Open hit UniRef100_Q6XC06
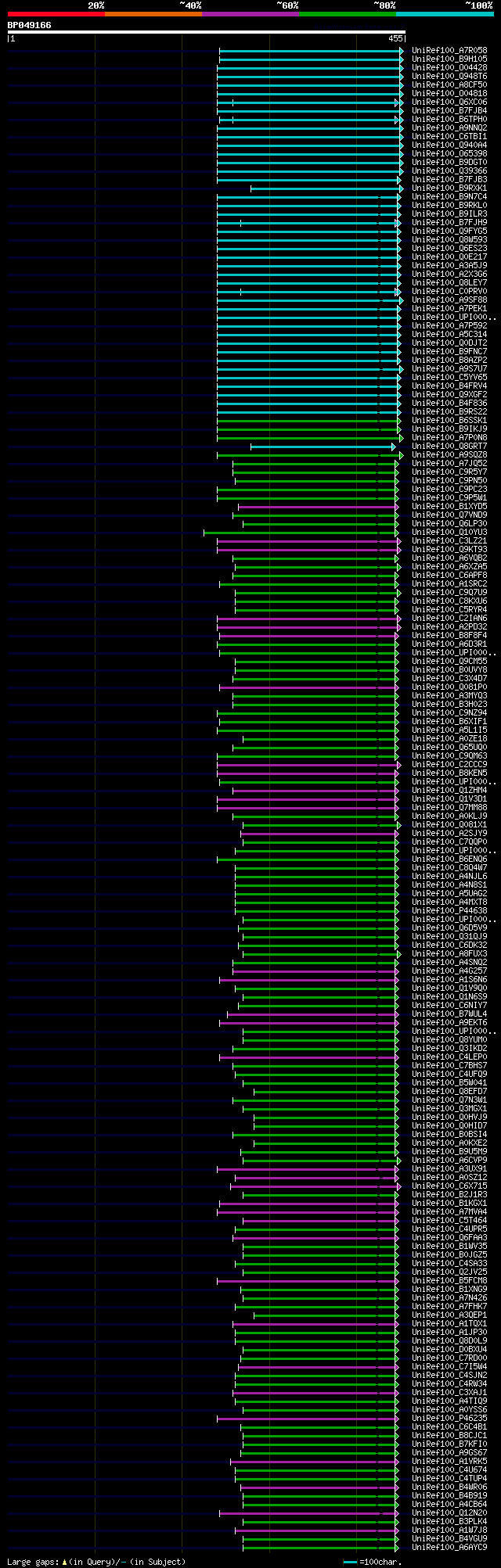 449,102
